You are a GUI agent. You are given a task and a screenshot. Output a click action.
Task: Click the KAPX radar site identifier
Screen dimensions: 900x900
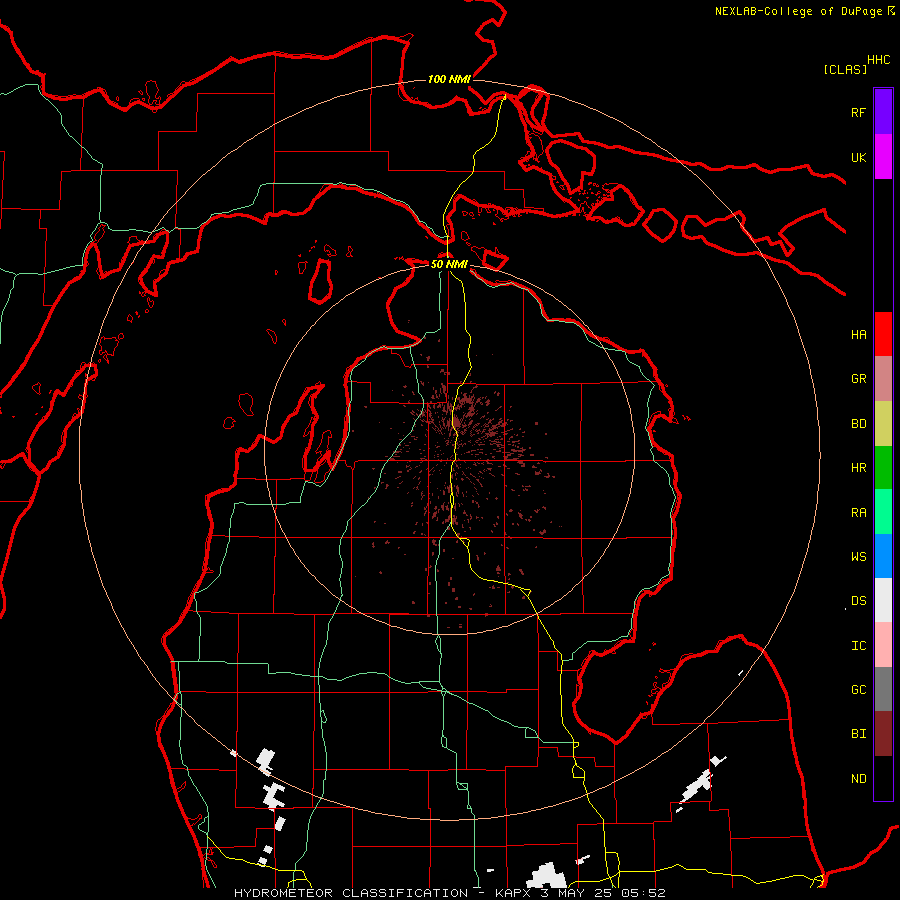(511, 893)
